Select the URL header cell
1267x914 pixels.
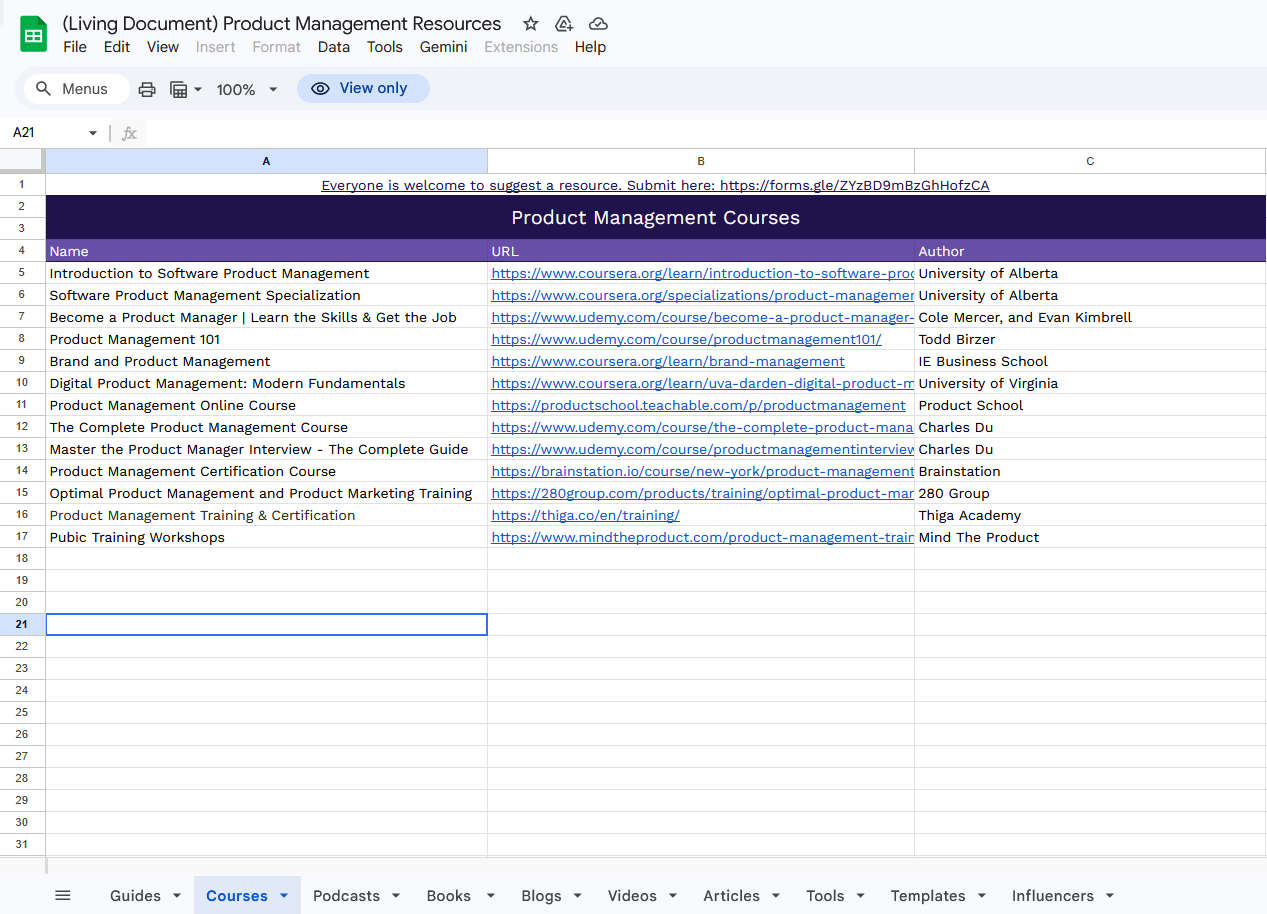click(x=701, y=251)
